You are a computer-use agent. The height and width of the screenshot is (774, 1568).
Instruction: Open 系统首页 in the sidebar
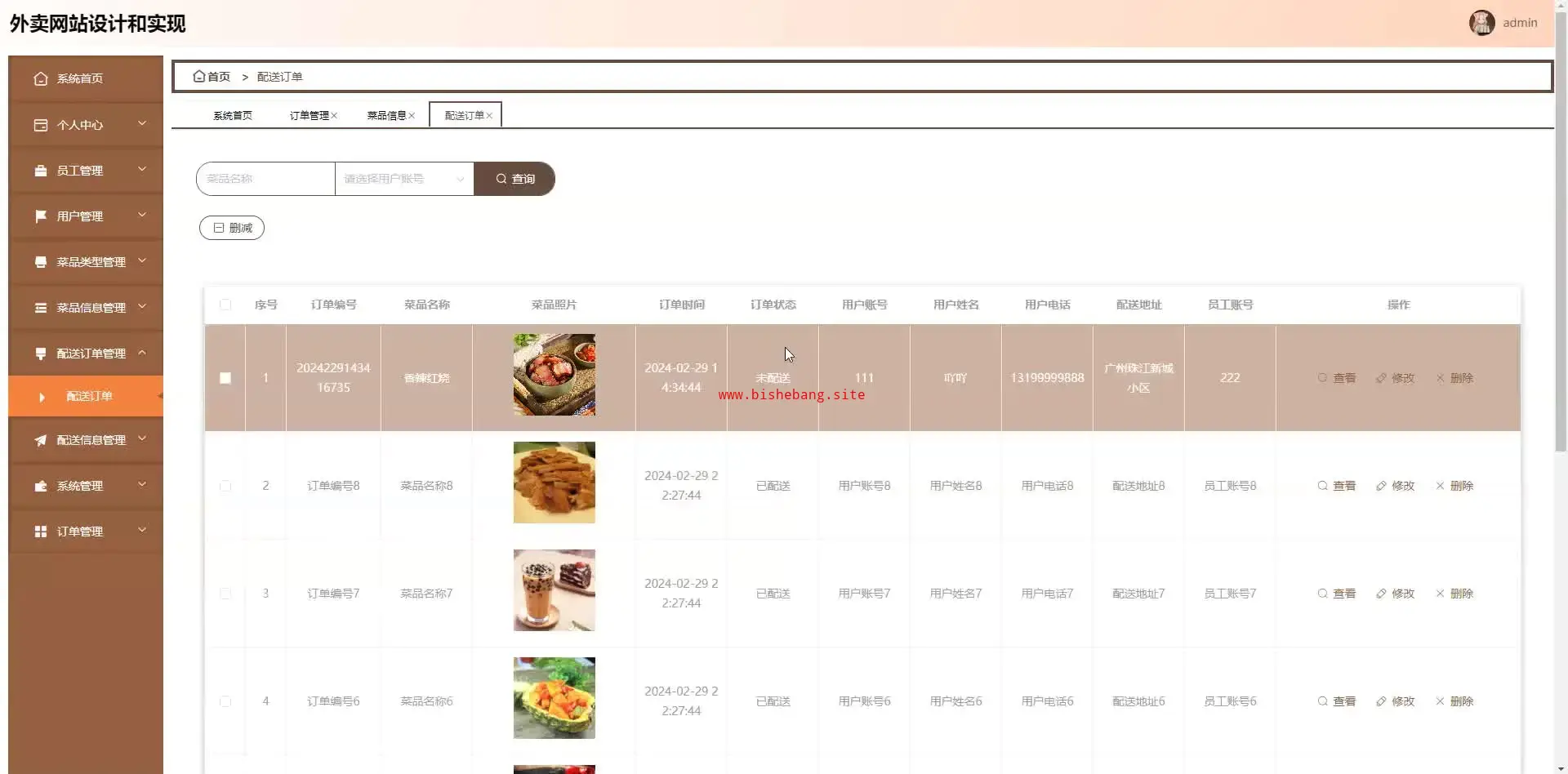tap(86, 78)
